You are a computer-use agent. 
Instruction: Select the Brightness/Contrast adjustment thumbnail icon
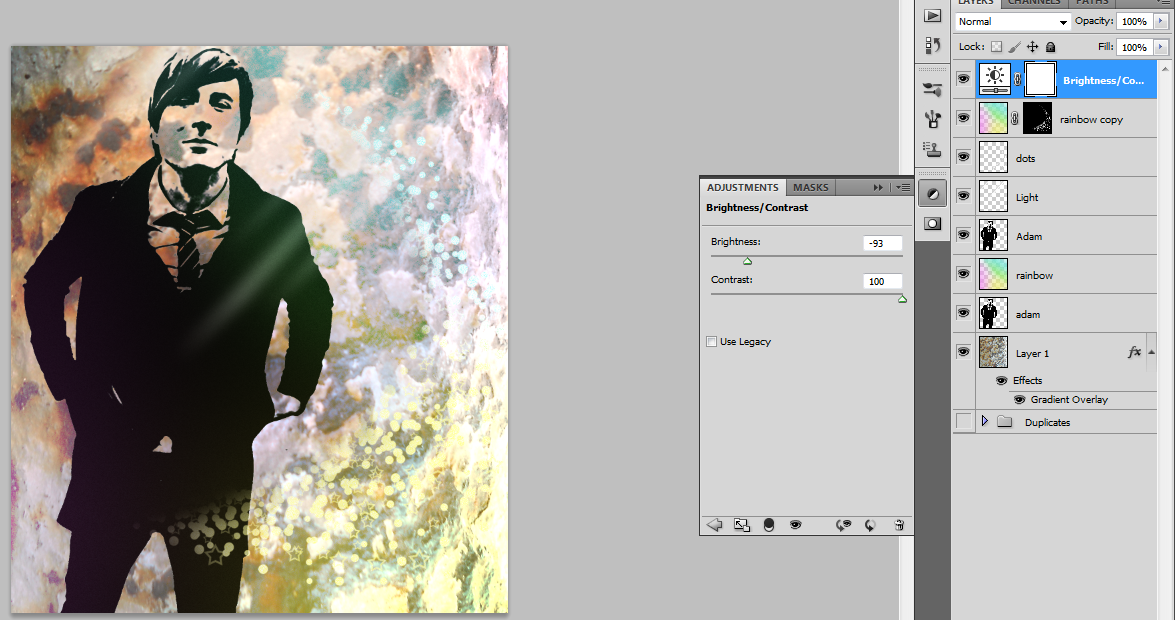994,79
